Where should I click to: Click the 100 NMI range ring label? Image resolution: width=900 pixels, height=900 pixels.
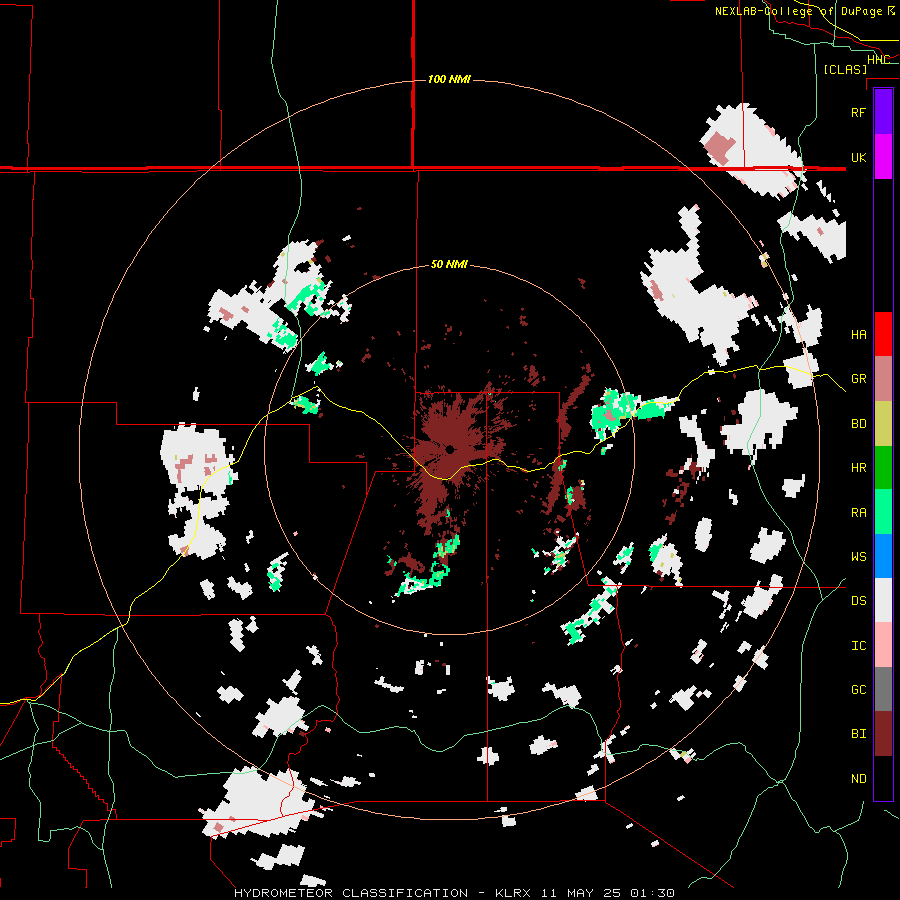coord(449,79)
